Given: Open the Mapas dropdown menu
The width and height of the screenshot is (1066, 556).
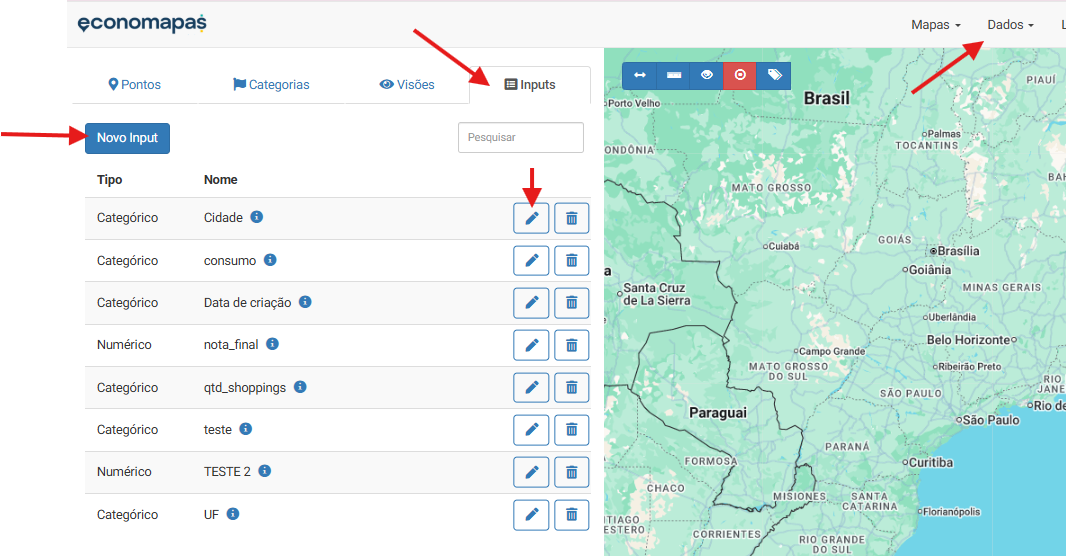Looking at the screenshot, I should [935, 25].
